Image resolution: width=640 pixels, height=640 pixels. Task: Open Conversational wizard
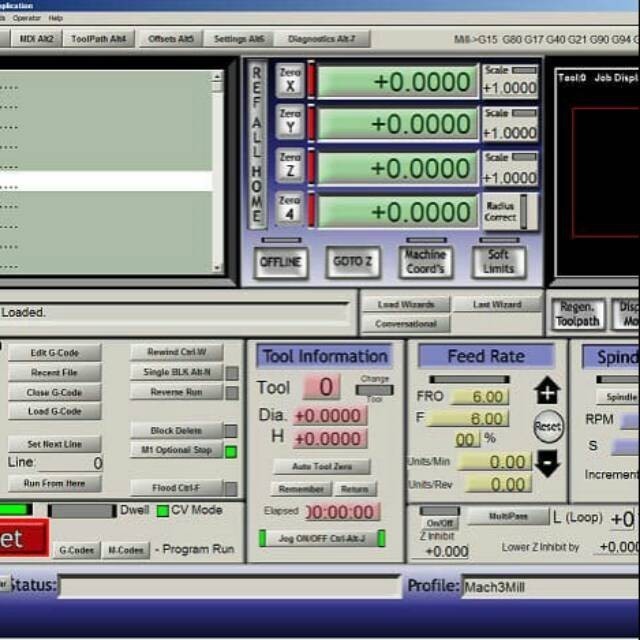pos(406,324)
